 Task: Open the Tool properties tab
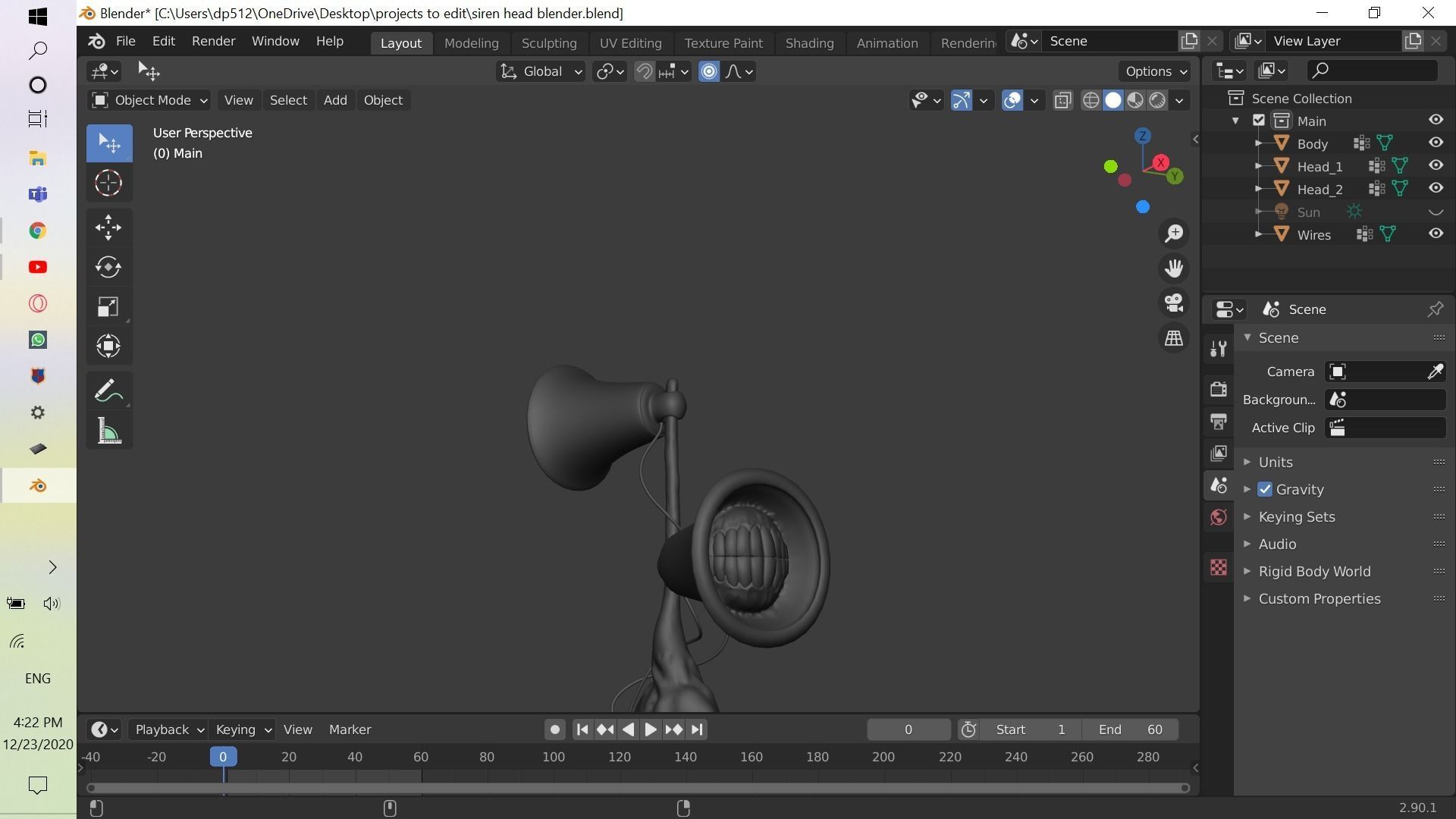pyautogui.click(x=1219, y=349)
